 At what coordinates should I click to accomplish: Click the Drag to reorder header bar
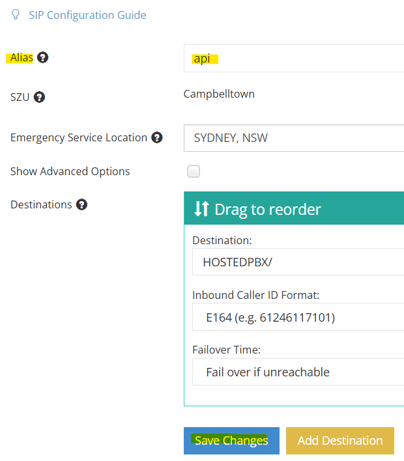tap(294, 208)
